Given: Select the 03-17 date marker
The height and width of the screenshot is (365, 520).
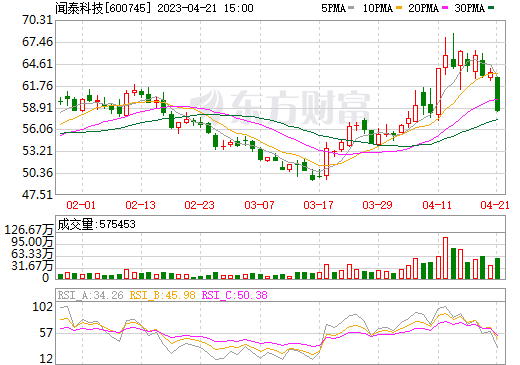Looking at the screenshot, I should 318,205.
